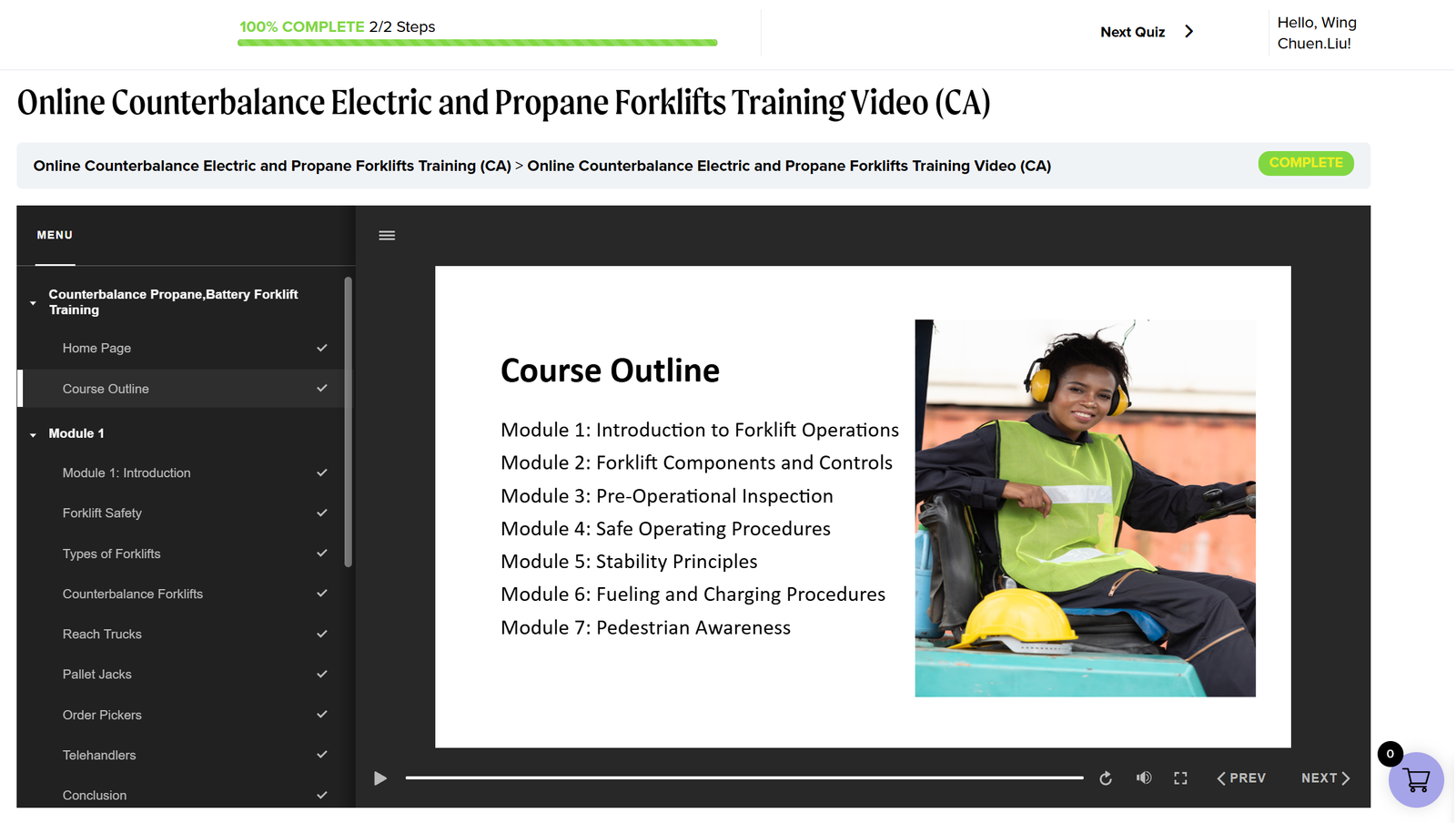Viewport: 1456px width, 823px height.
Task: Click the checkmark beside Reach Trucks
Action: coord(322,635)
